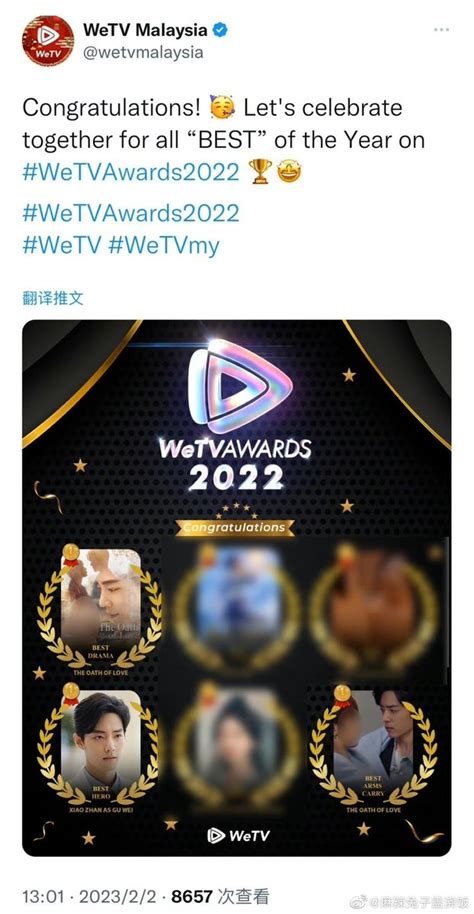Screen dimensions: 474x914
Task: Click the 翻译推文 translate tweet link
Action: click(x=53, y=298)
